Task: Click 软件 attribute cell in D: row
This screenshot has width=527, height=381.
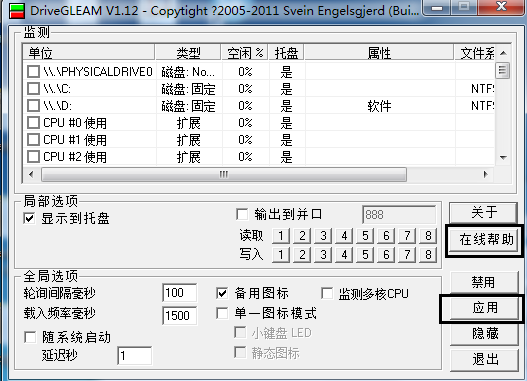Action: (379, 106)
